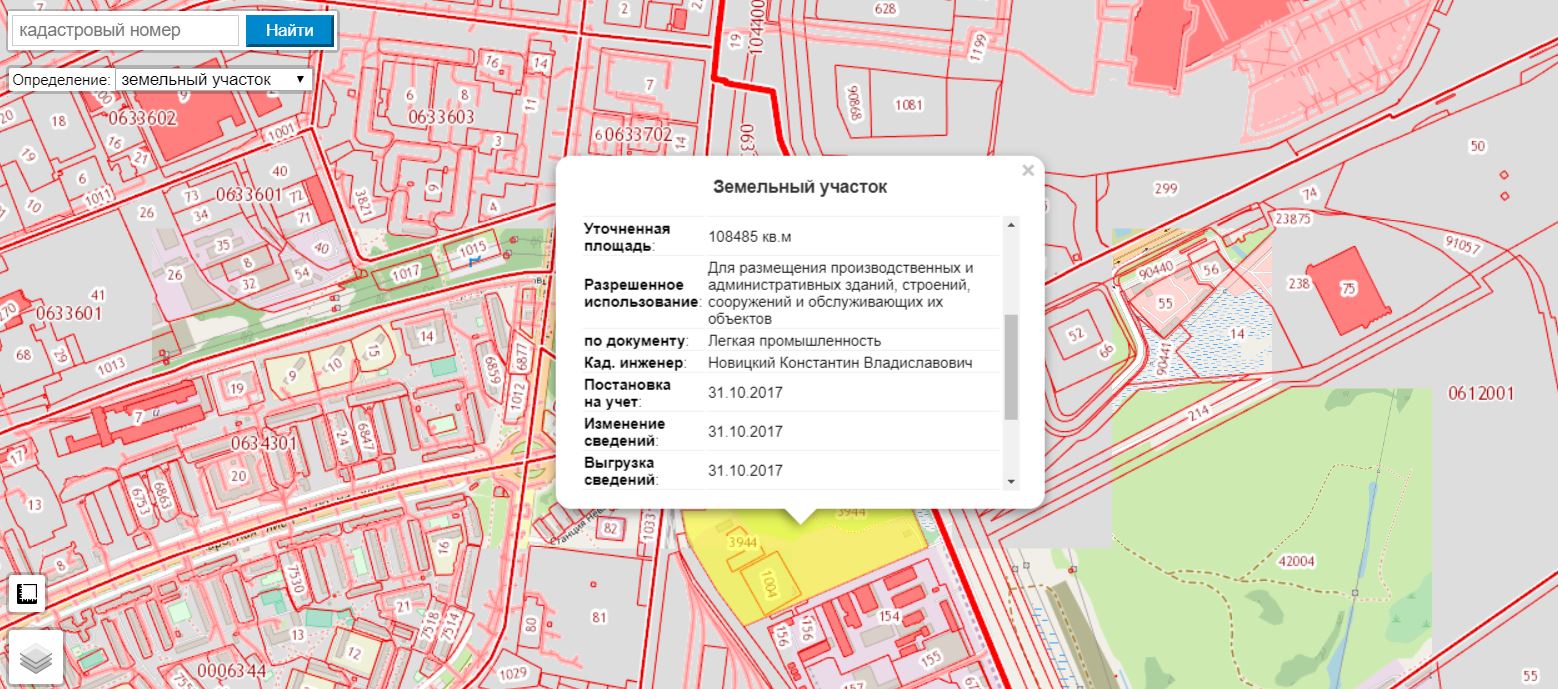Close the Земельный участок popup
The width and height of the screenshot is (1558, 689).
click(1028, 171)
